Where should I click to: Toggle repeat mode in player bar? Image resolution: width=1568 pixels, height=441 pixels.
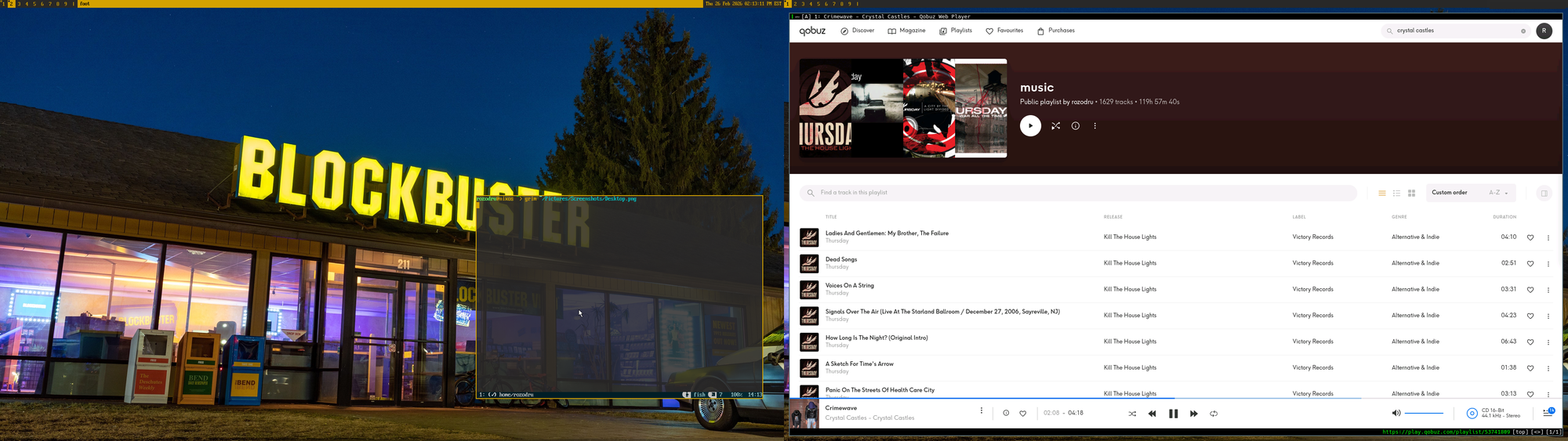pos(1213,414)
